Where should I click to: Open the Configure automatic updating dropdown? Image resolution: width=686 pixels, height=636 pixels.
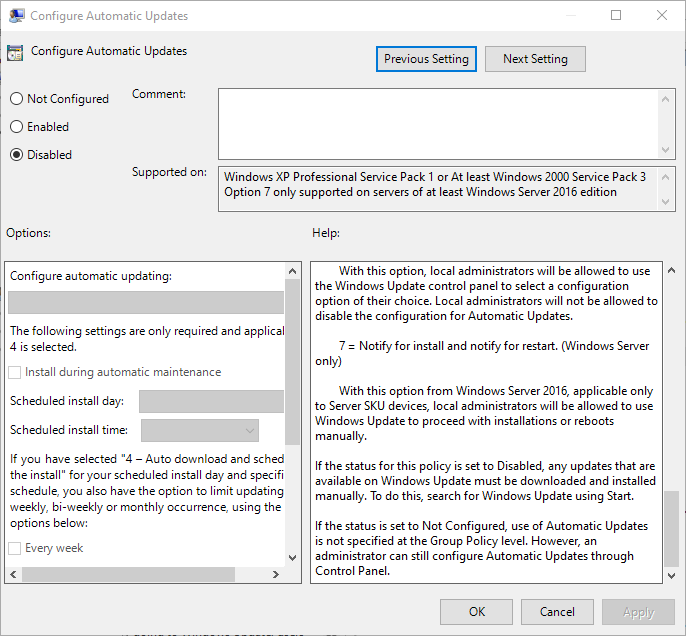[x=146, y=303]
